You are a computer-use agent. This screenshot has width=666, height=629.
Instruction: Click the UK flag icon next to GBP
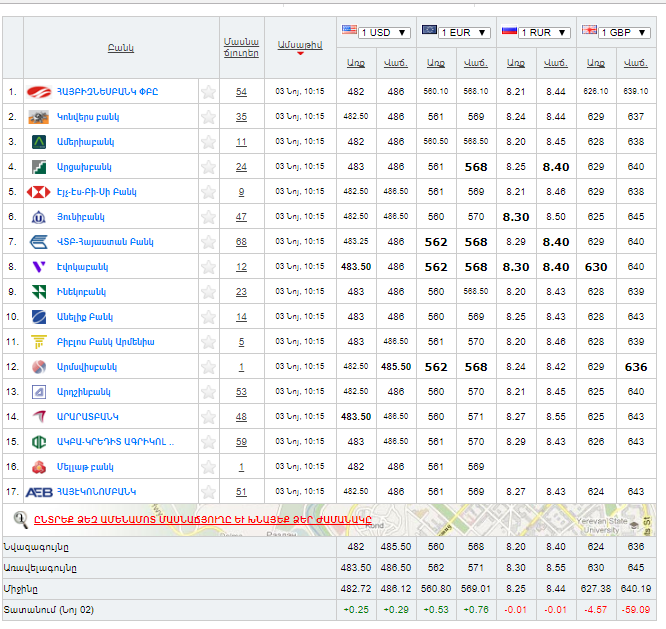[590, 30]
